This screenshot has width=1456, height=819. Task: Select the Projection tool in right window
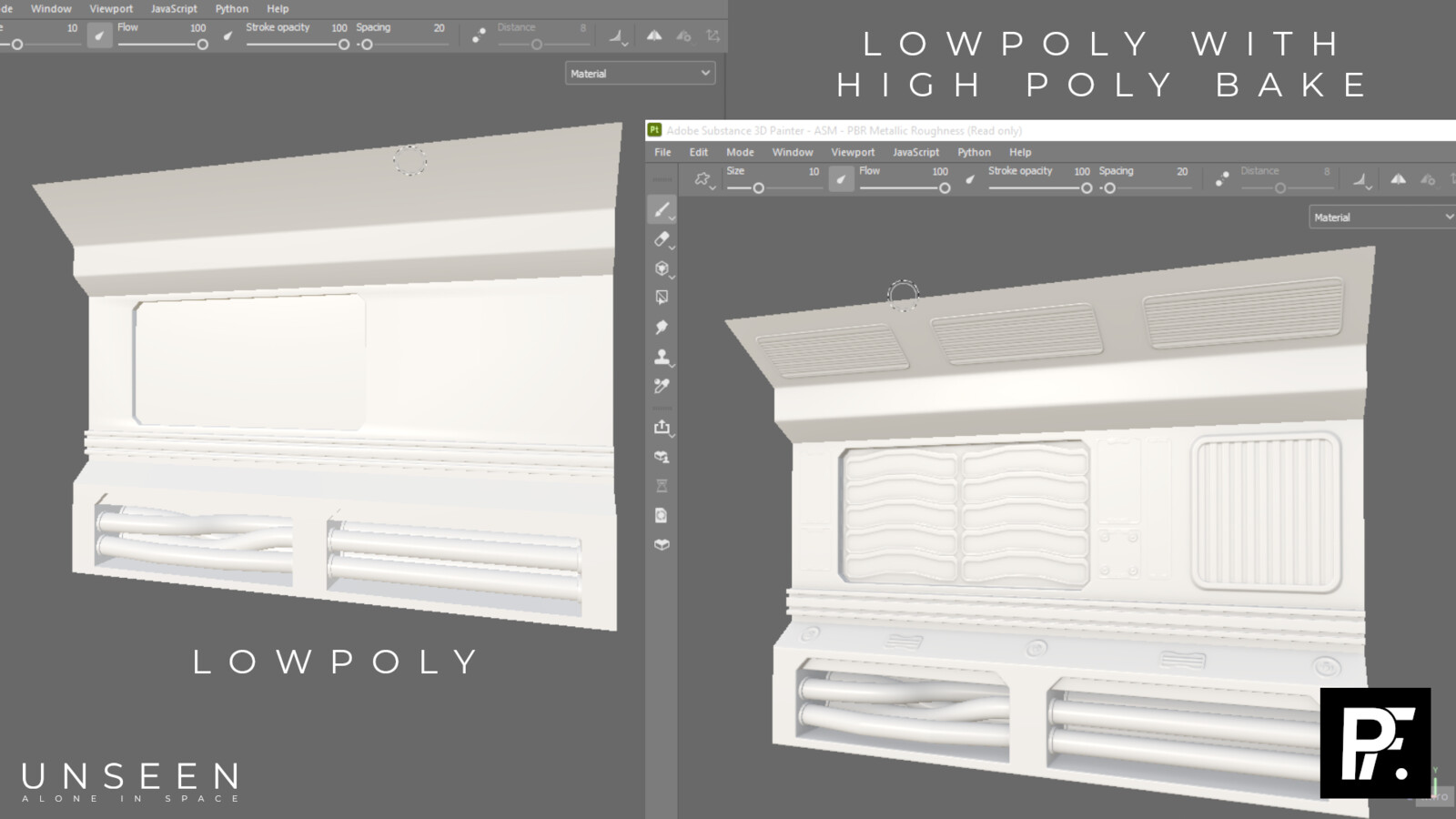pyautogui.click(x=662, y=268)
